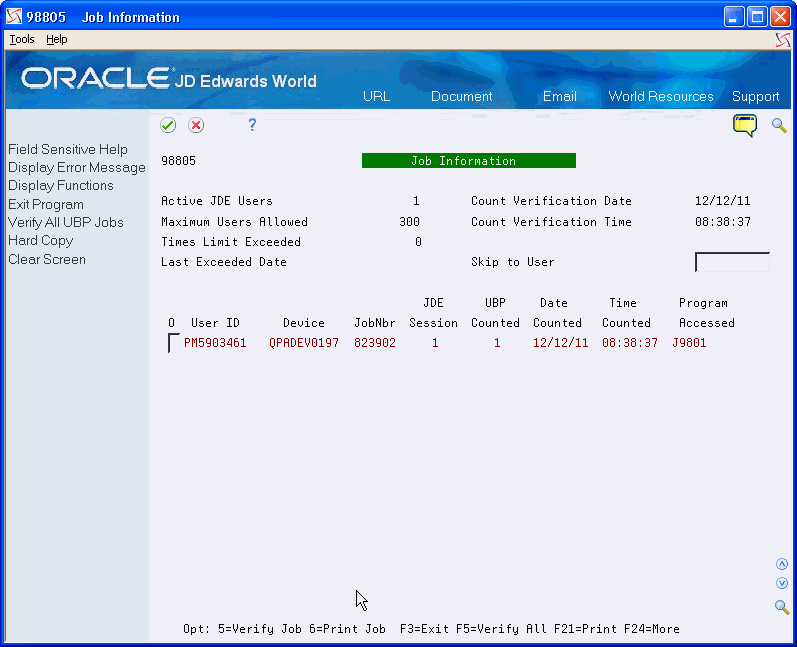Click Verify All UBP Jobs in the sidebar
This screenshot has height=647, width=797.
coord(66,223)
